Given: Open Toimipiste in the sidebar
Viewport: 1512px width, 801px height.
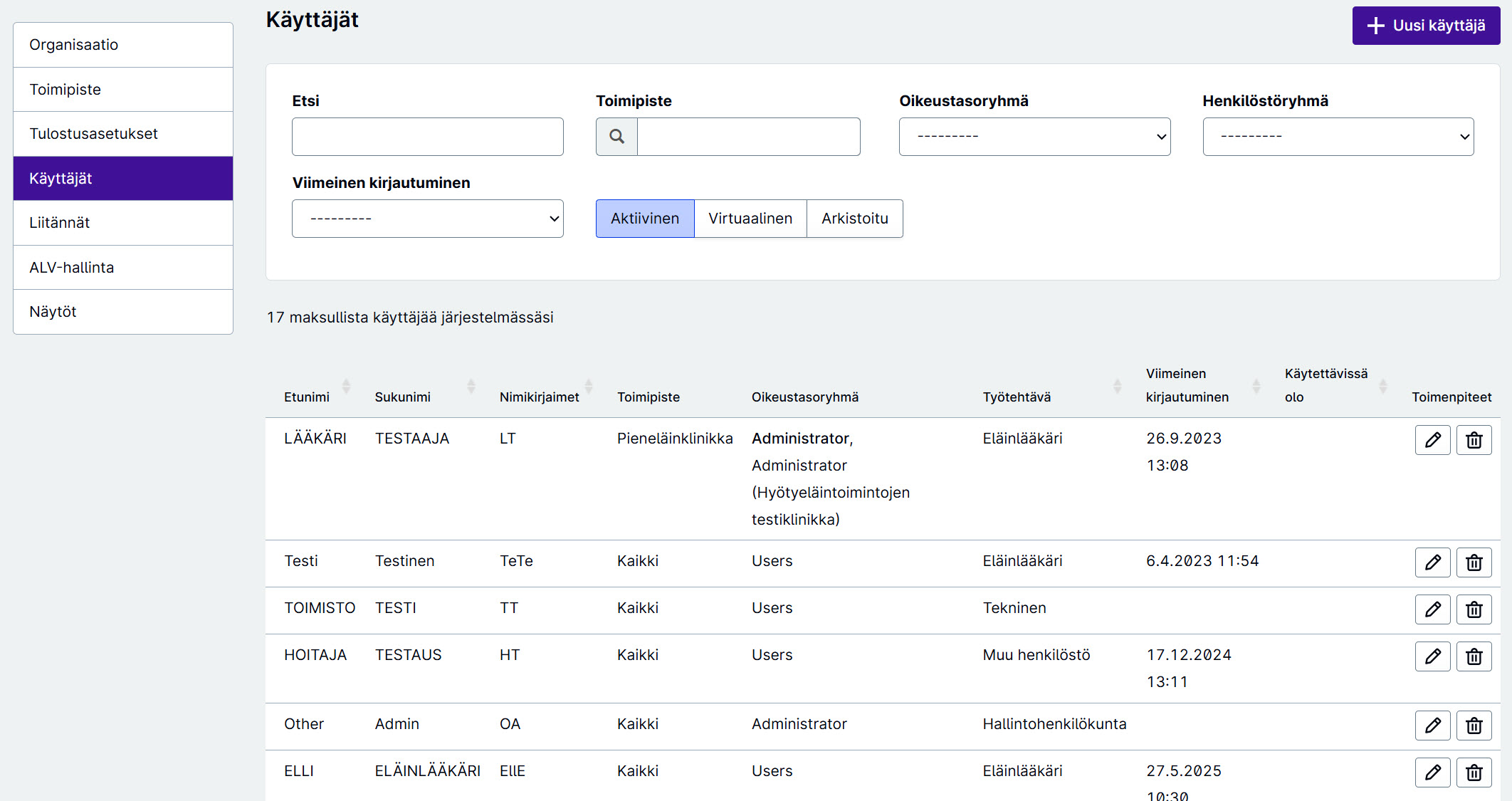Looking at the screenshot, I should coord(123,90).
